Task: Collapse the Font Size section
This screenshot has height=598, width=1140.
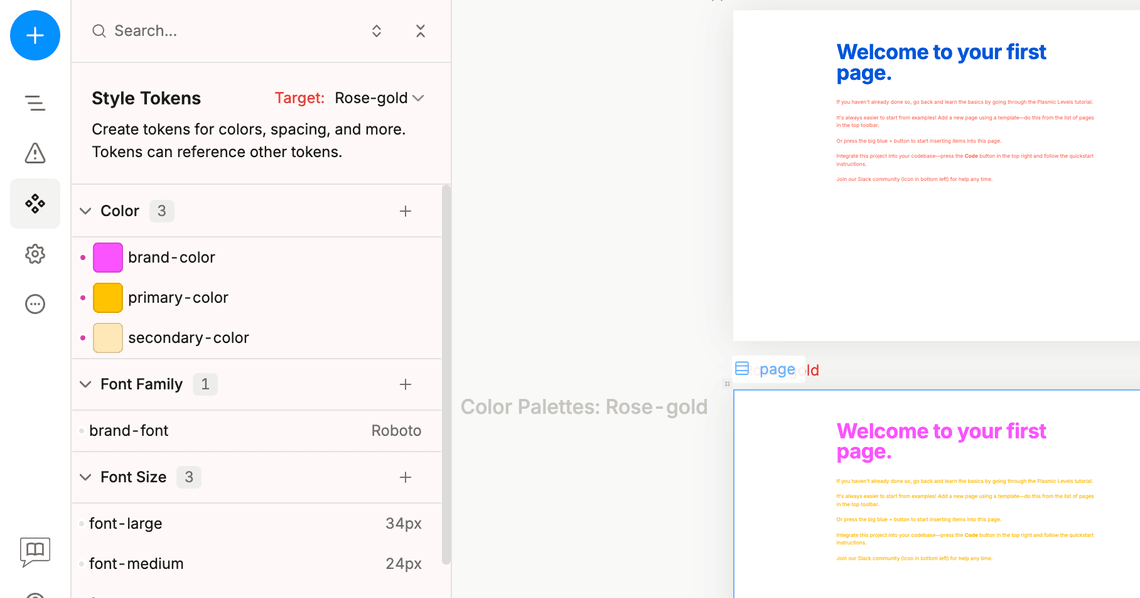Action: pos(86,477)
